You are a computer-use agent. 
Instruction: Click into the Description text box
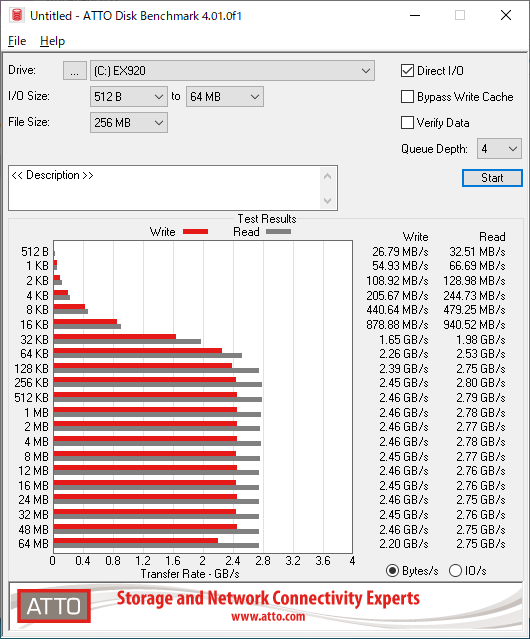(165, 188)
